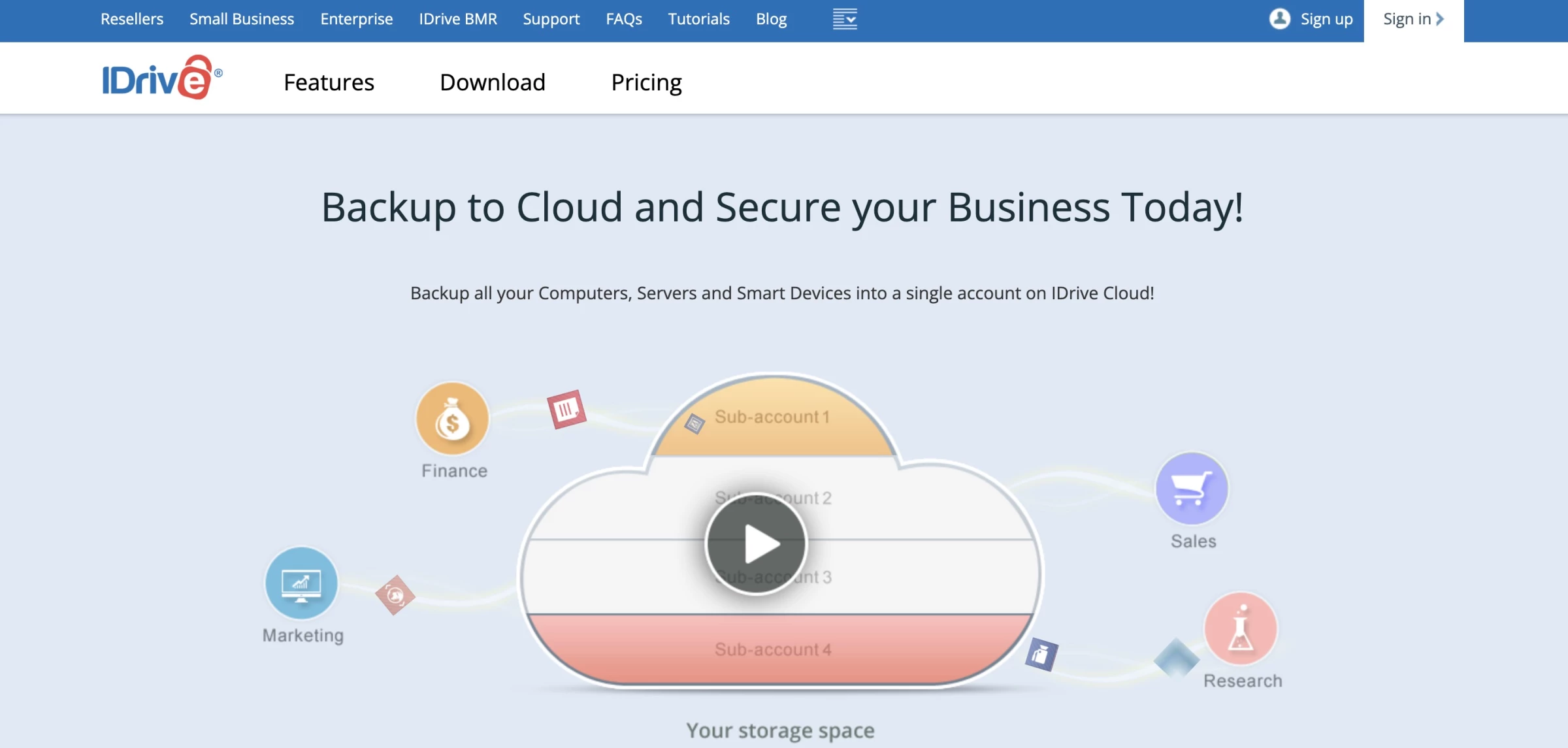Click the chevron arrow next to Sign in
Viewport: 1568px width, 748px height.
click(x=1440, y=19)
